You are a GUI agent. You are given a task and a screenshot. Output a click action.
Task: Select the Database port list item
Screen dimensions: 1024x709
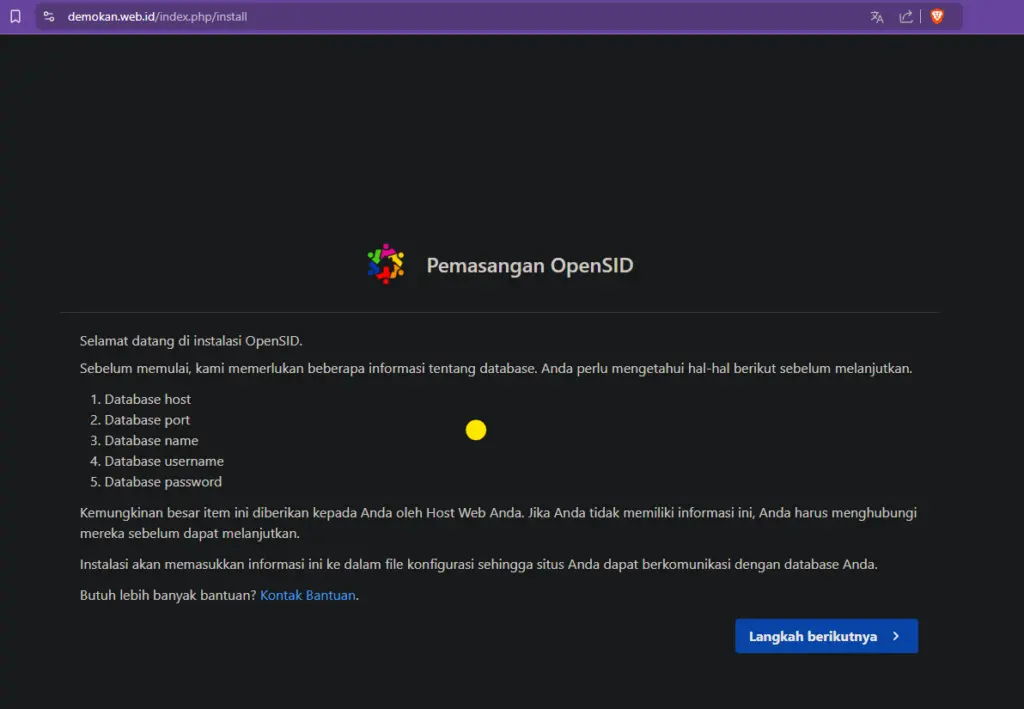click(145, 420)
